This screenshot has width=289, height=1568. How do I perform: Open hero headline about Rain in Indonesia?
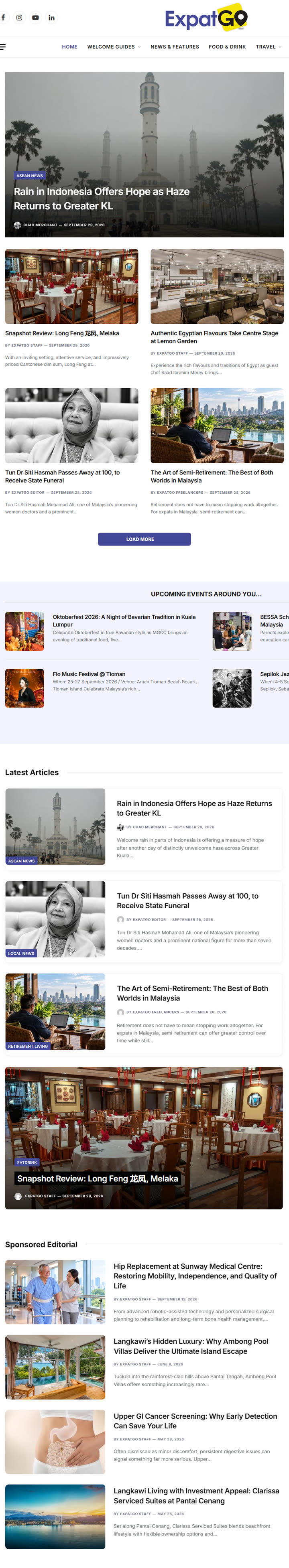point(102,199)
